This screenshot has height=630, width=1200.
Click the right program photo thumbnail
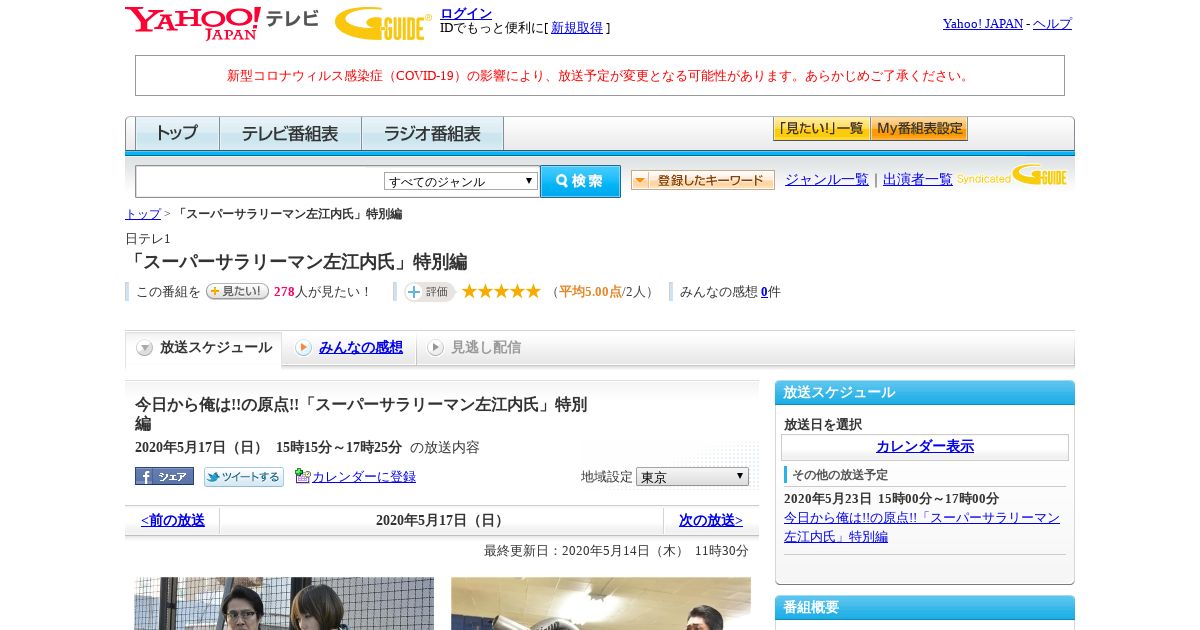click(601, 603)
